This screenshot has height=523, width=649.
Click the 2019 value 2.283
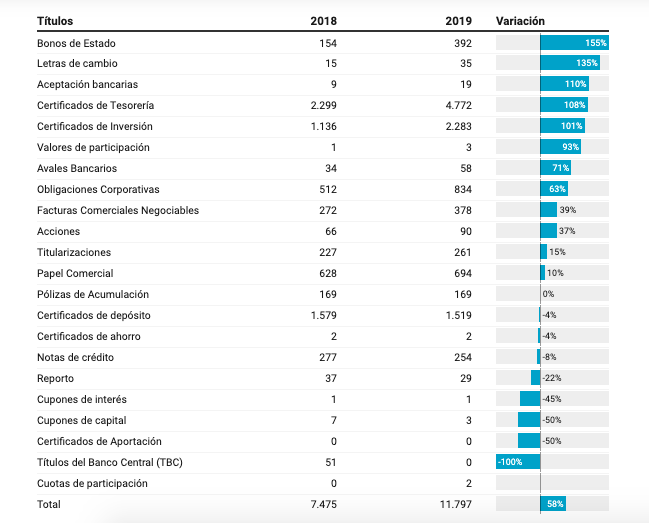pyautogui.click(x=459, y=127)
